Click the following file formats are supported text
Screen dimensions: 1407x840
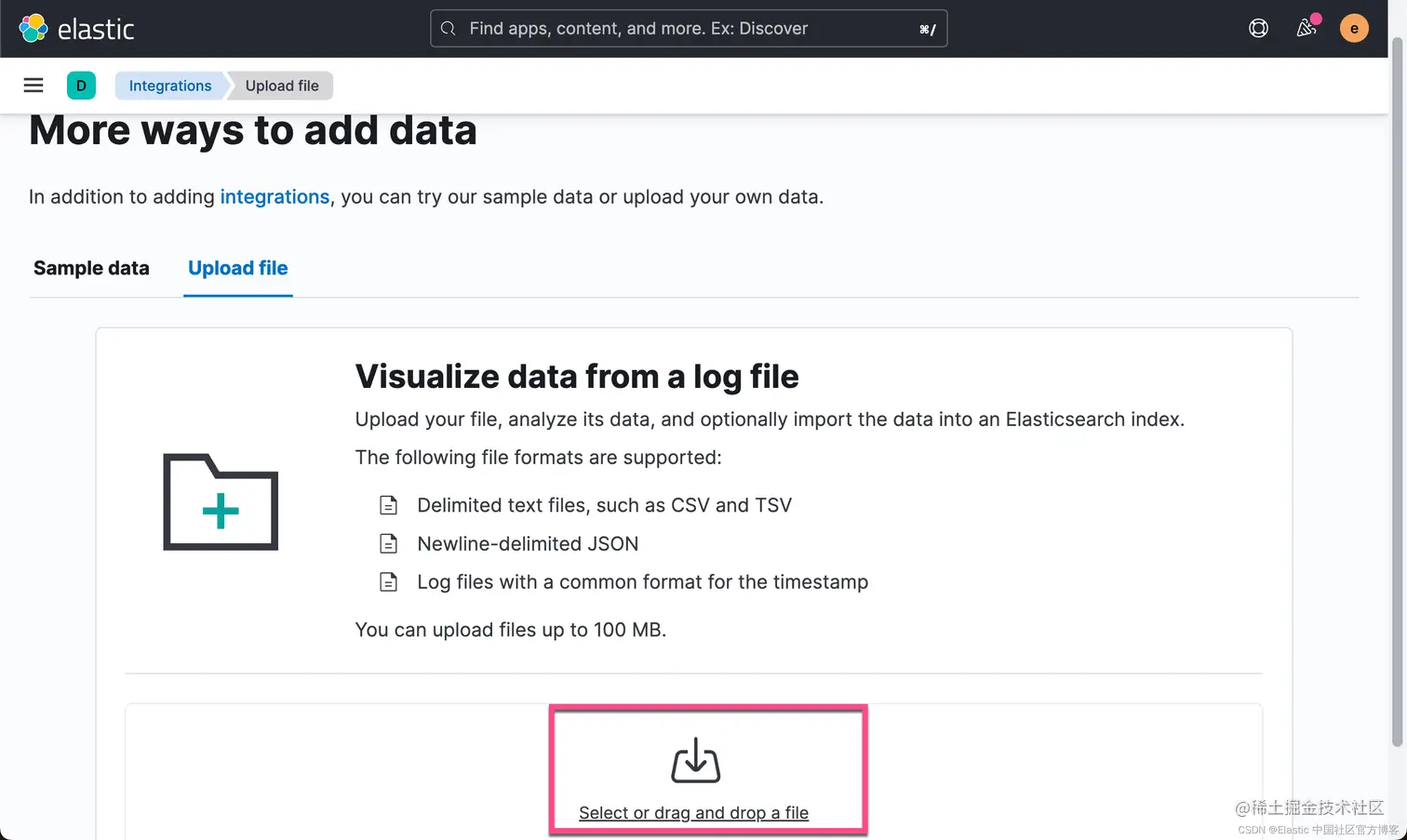pos(539,458)
